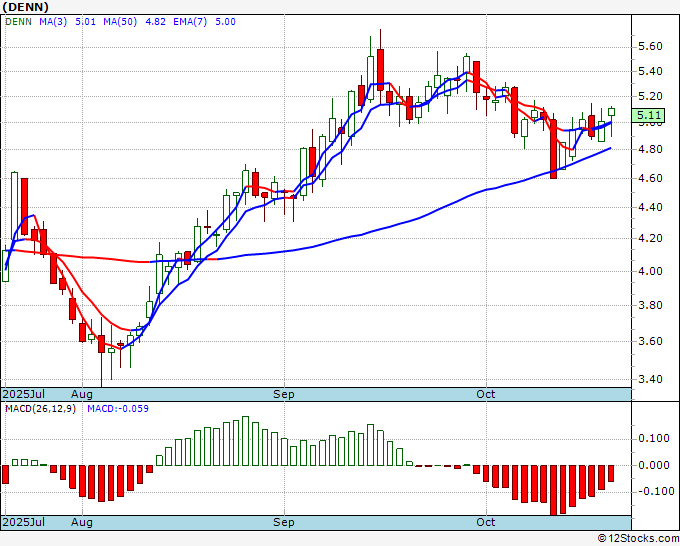Click the 0.100 MACD axis label
The height and width of the screenshot is (546, 680).
coord(654,438)
